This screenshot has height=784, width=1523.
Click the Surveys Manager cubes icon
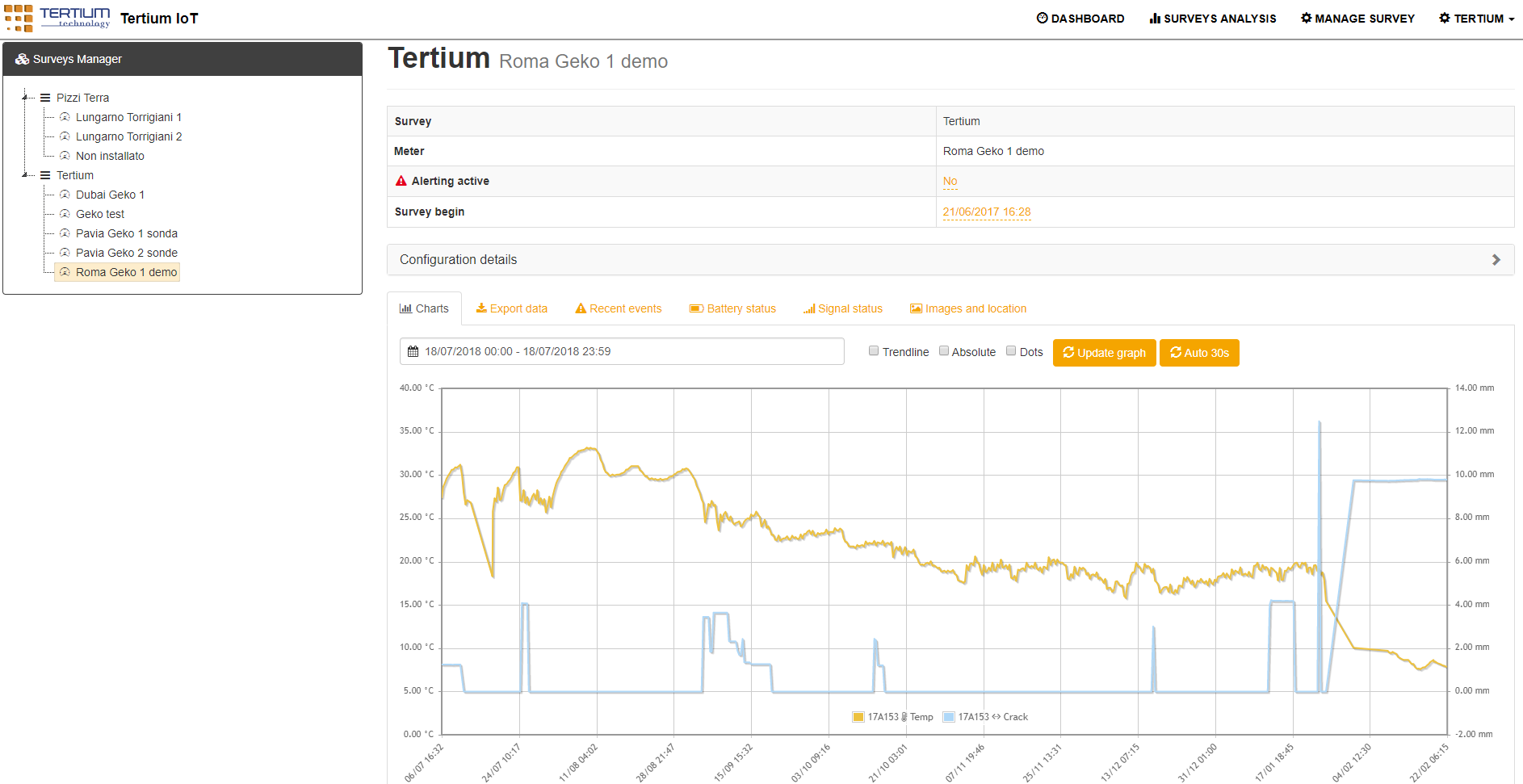(22, 59)
